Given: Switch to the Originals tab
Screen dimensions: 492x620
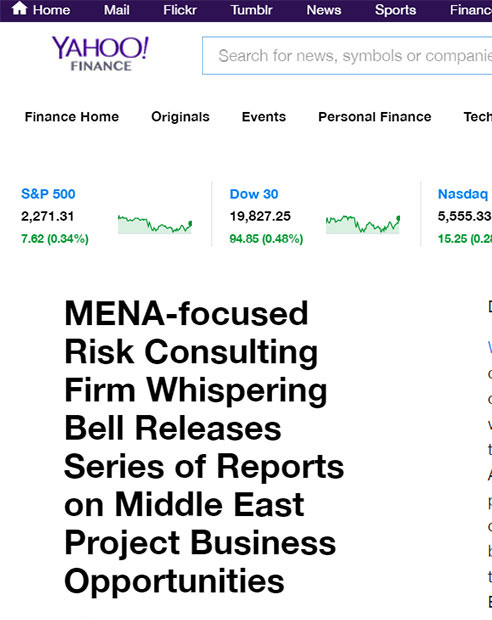Looking at the screenshot, I should tap(180, 117).
